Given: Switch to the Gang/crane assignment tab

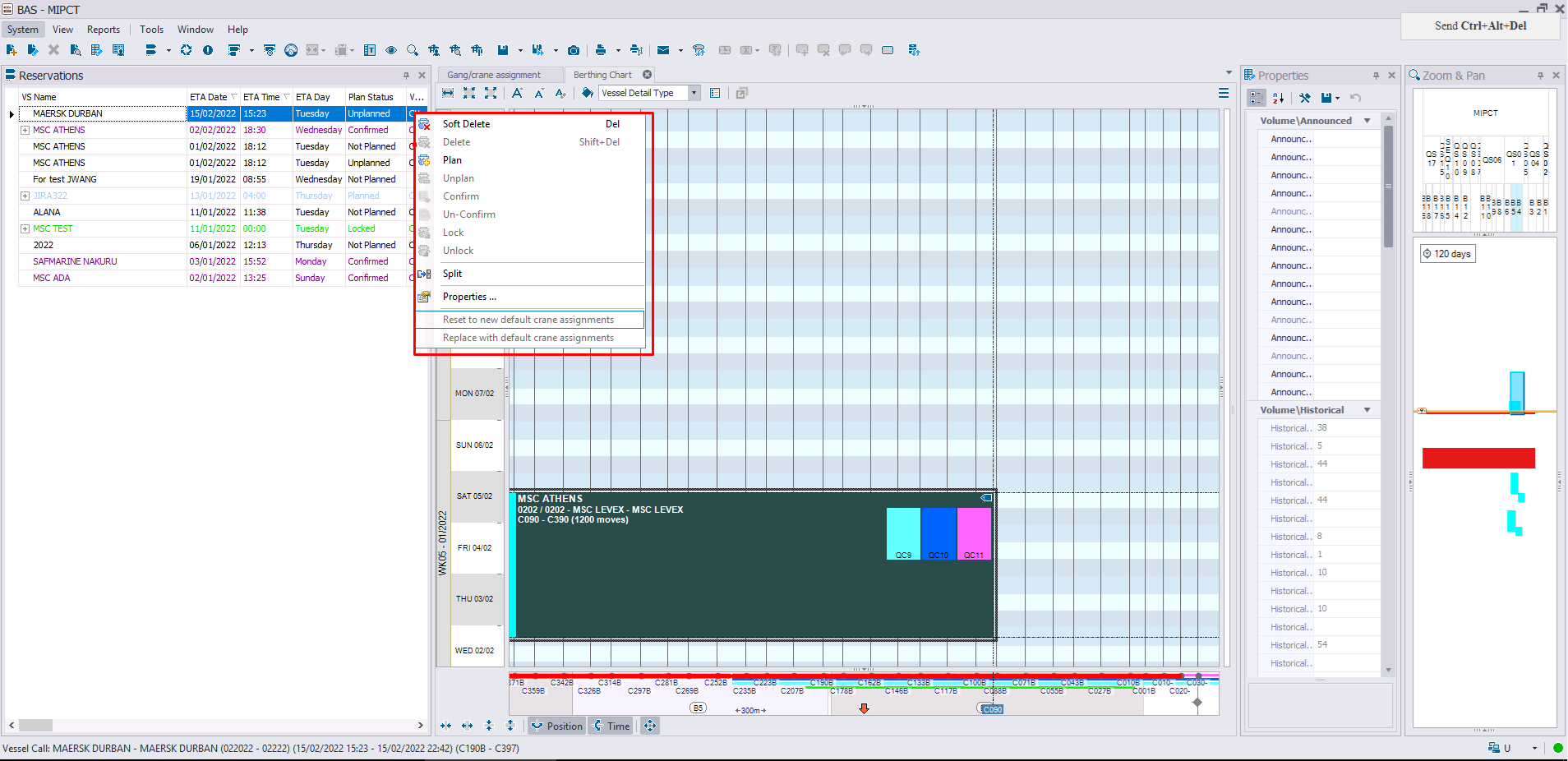Looking at the screenshot, I should [x=494, y=75].
